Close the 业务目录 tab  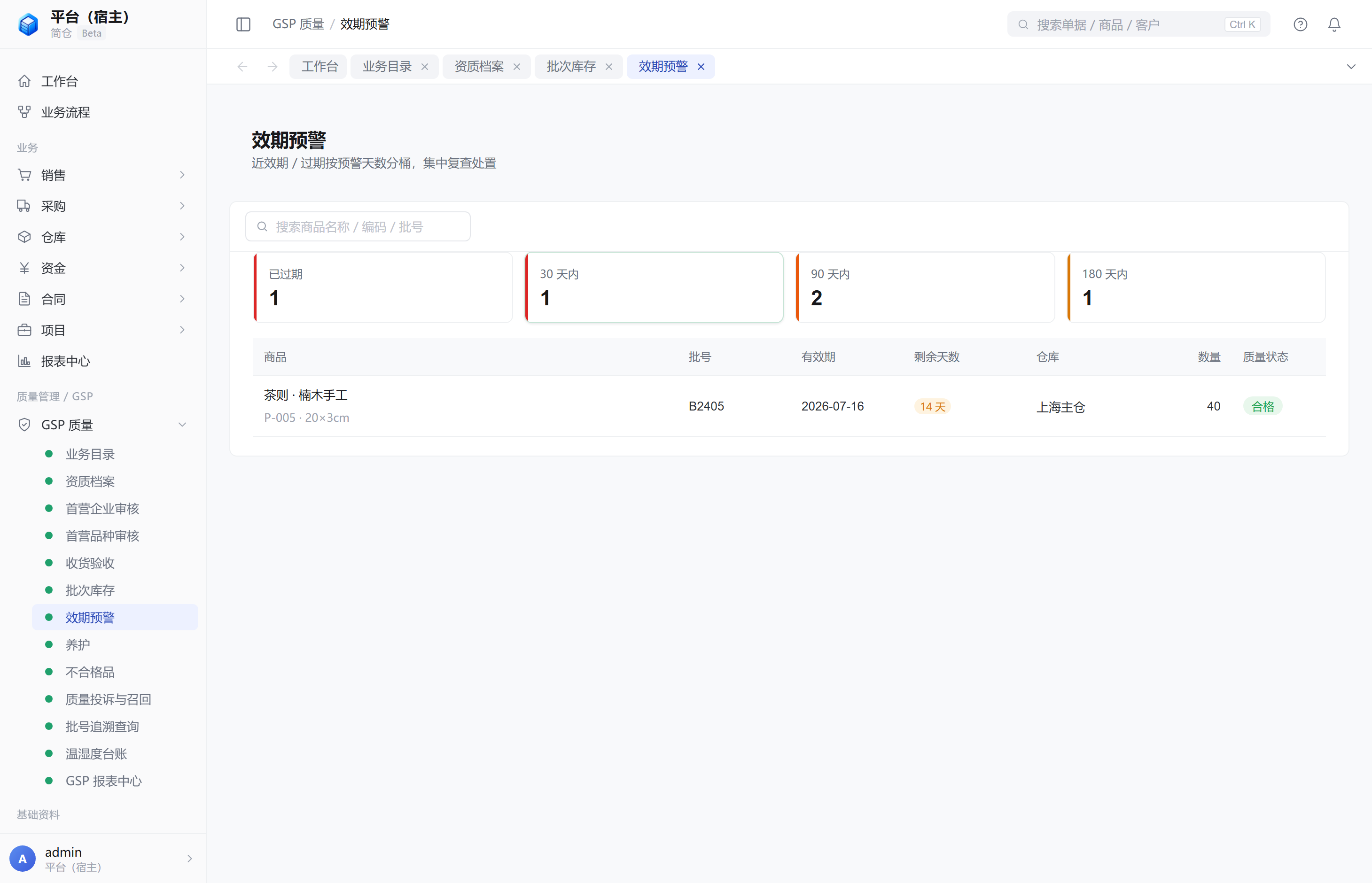click(424, 67)
